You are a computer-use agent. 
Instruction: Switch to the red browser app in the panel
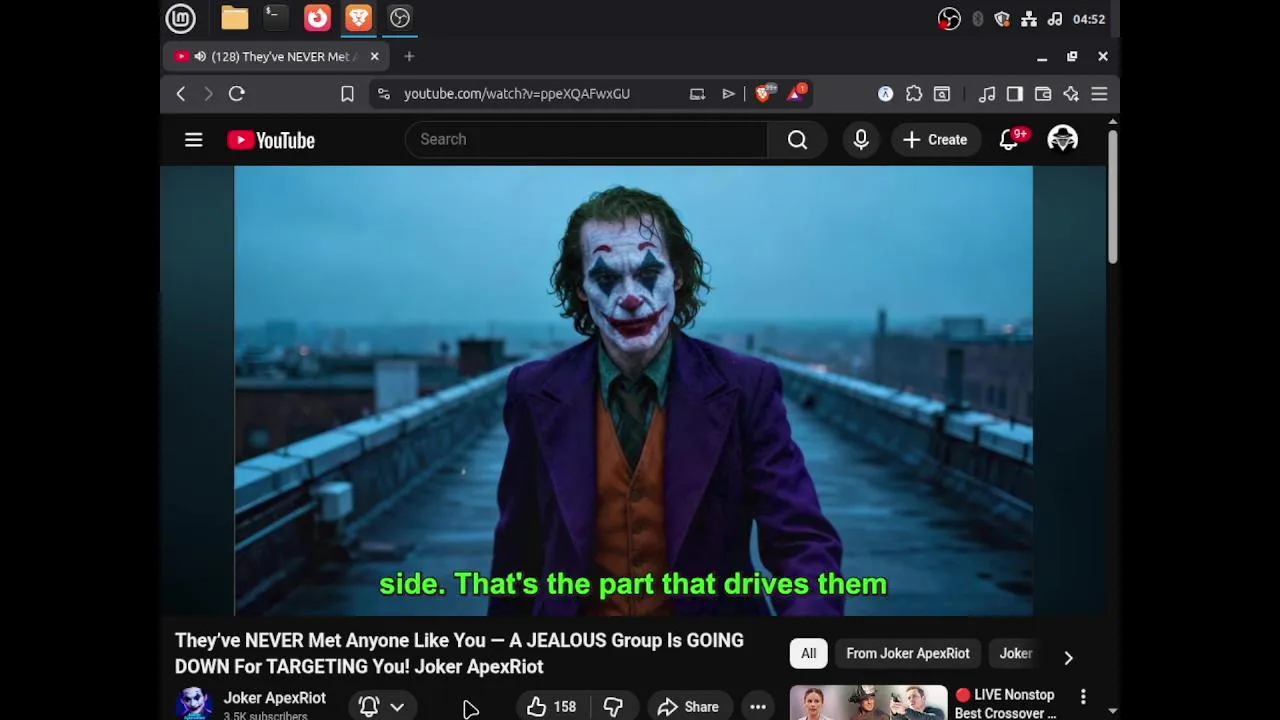tap(317, 18)
